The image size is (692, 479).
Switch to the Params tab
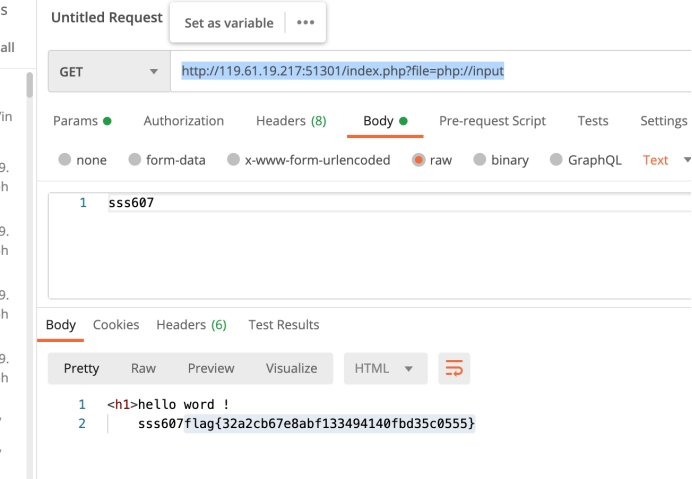pos(82,121)
